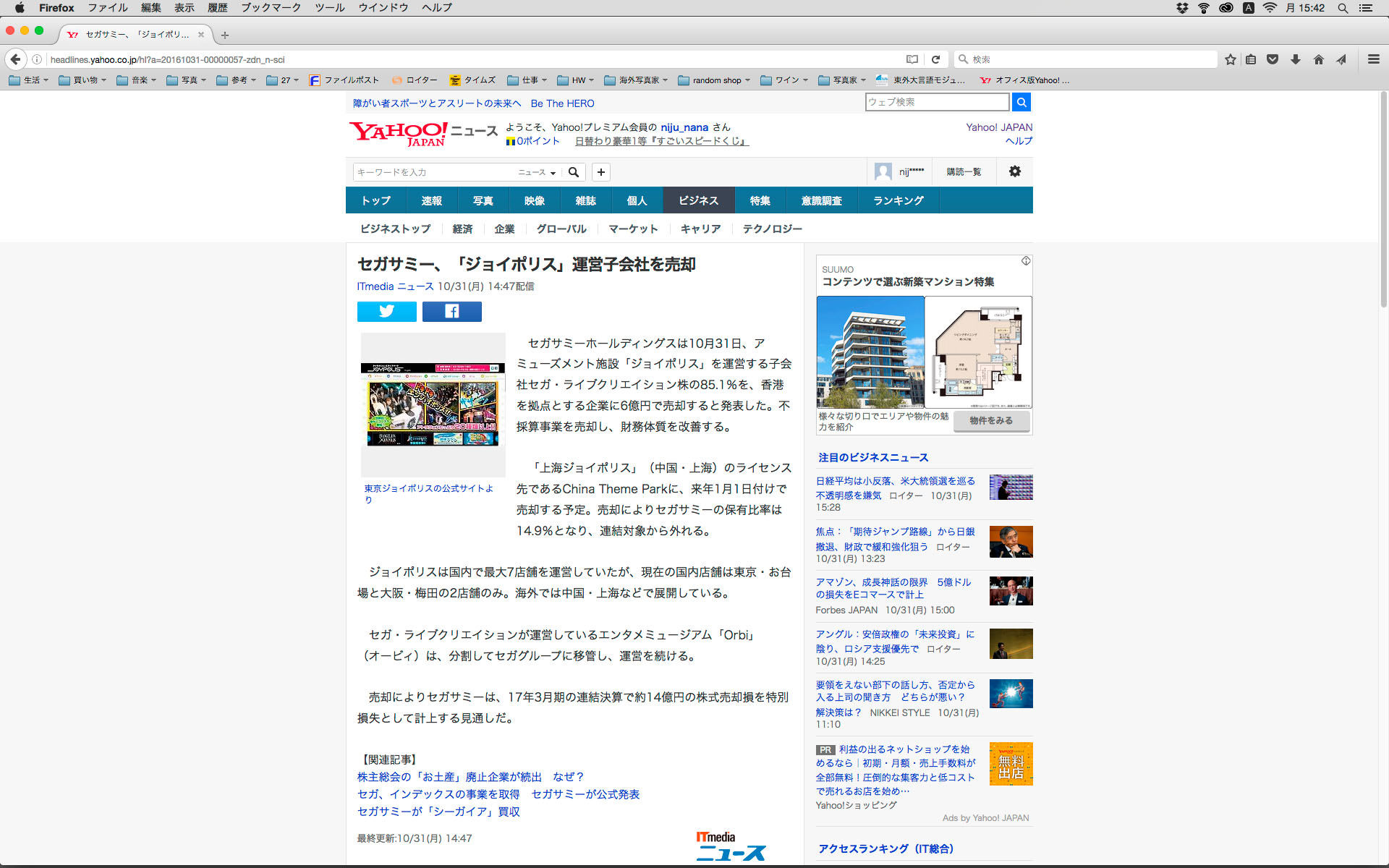Image resolution: width=1389 pixels, height=868 pixels.
Task: Open the ブックマーク menu in menu bar
Action: [x=271, y=8]
